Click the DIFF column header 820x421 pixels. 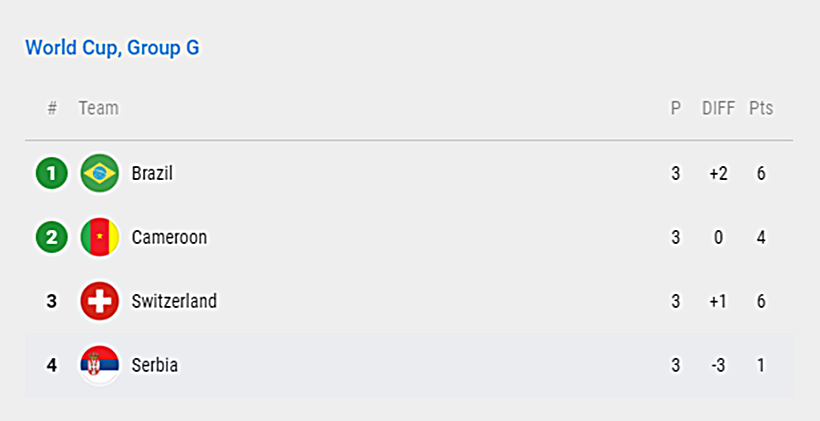[719, 108]
